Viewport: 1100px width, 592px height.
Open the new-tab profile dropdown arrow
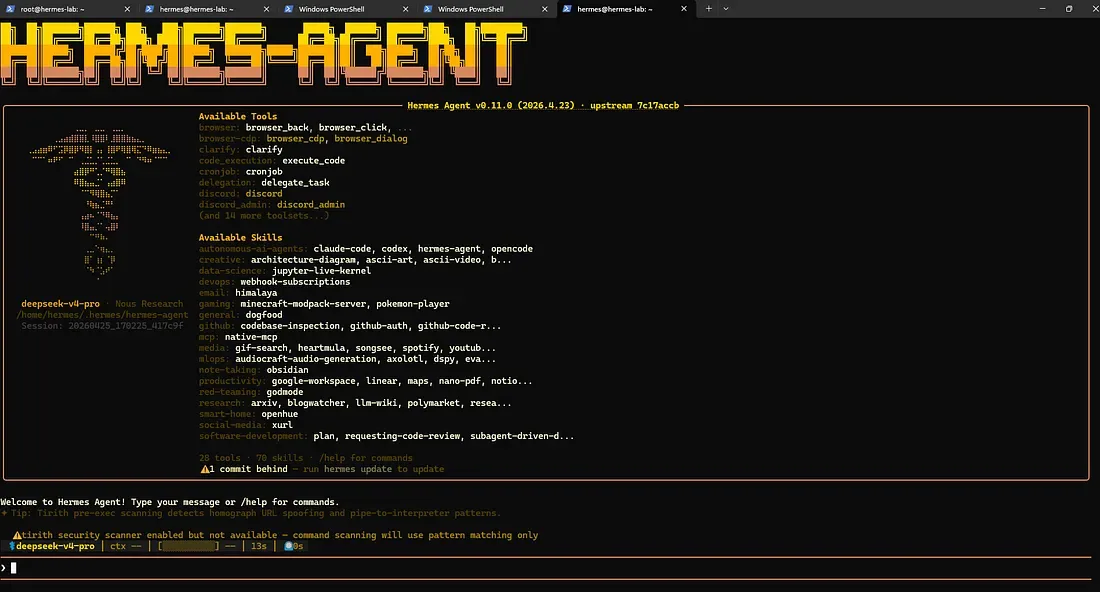point(726,9)
